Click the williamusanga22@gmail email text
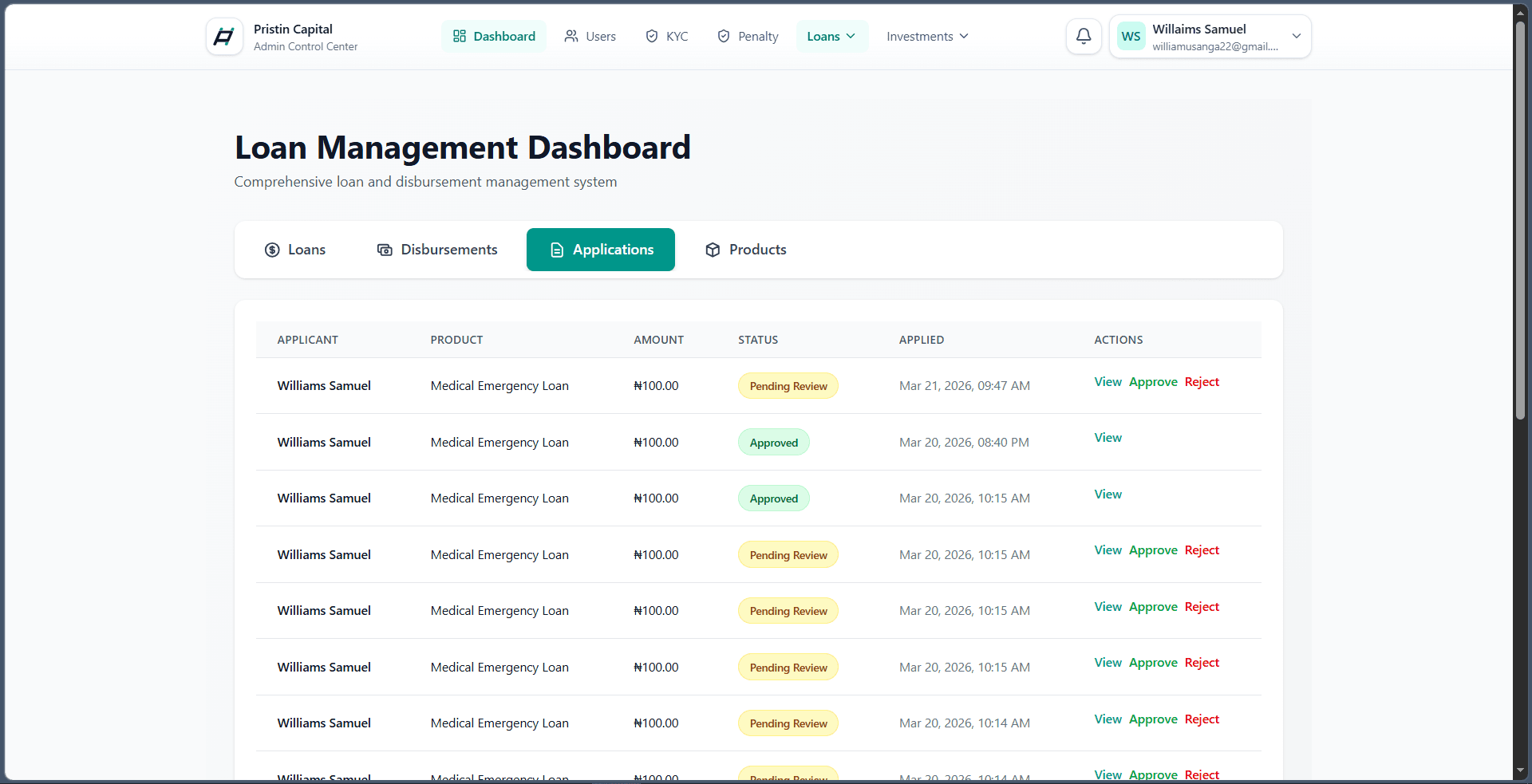Viewport: 1532px width, 784px height. (x=1215, y=46)
